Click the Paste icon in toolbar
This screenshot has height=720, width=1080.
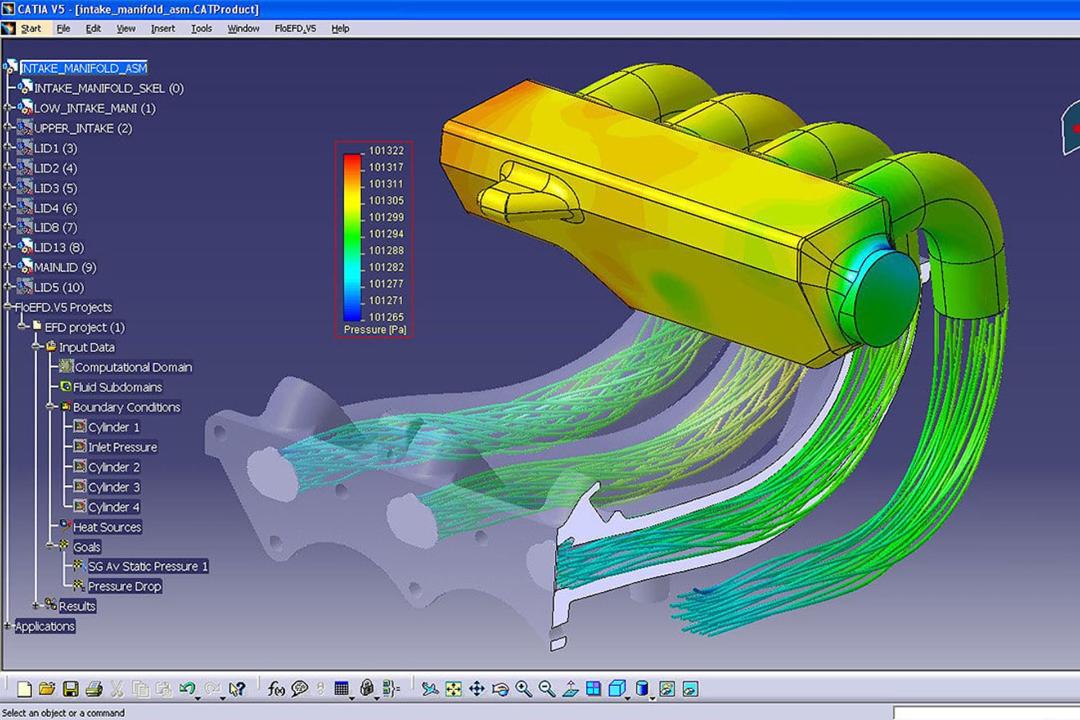[164, 688]
